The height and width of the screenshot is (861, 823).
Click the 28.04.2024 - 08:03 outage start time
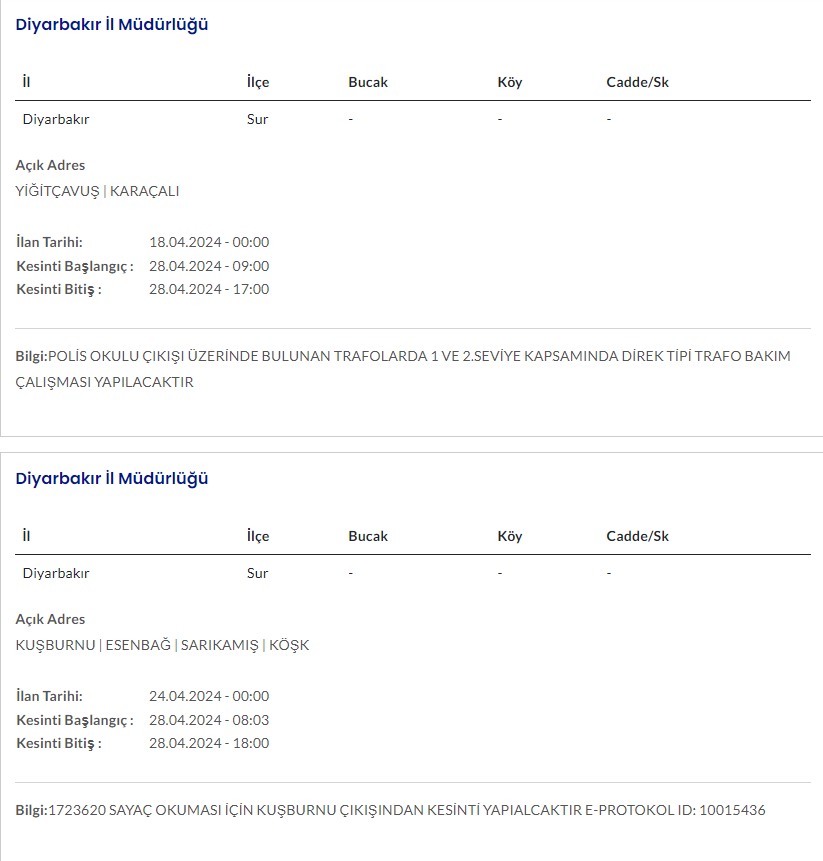pyautogui.click(x=209, y=720)
